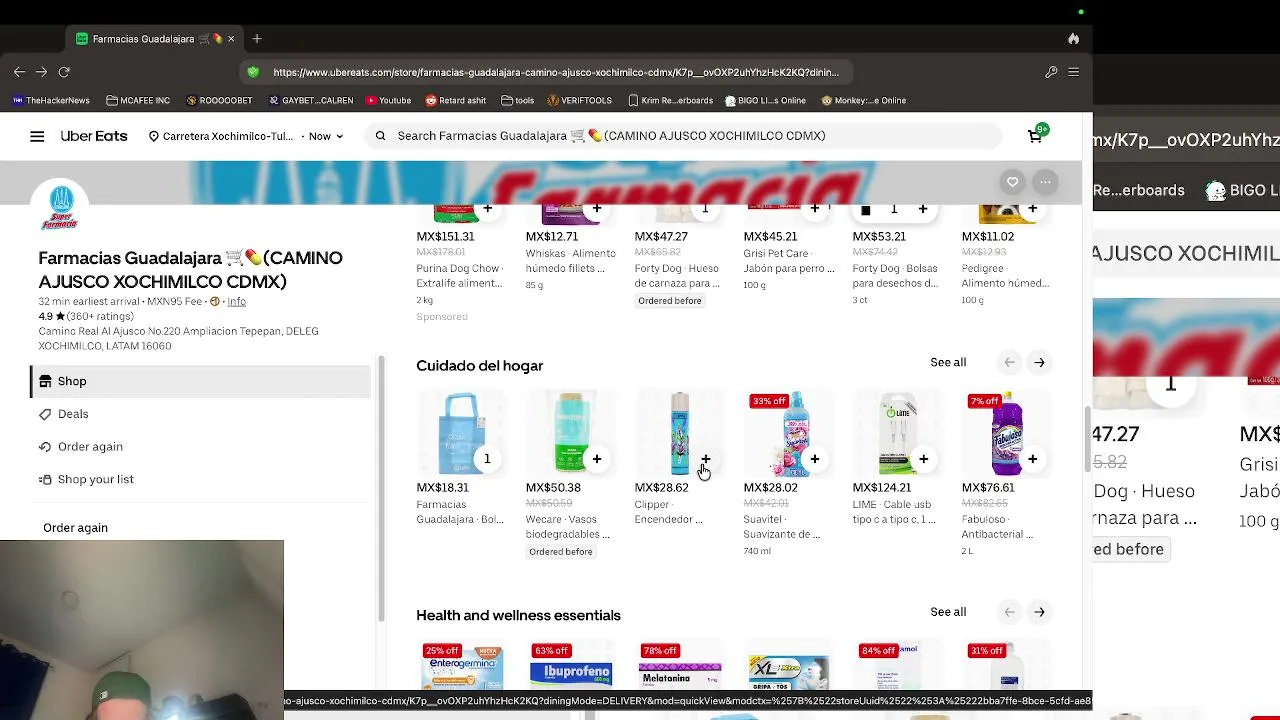Screen dimensions: 1280x720
Task: Open the browser menu icon
Action: coord(1073,72)
